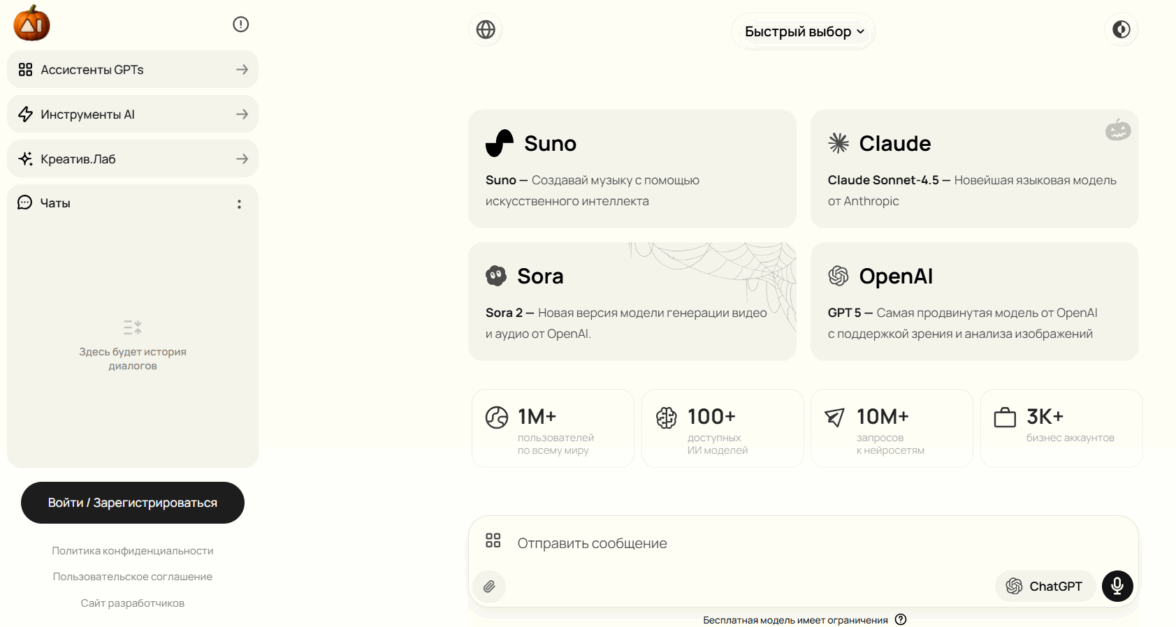Select the Suno music model card
This screenshot has height=627, width=1176.
(x=632, y=168)
